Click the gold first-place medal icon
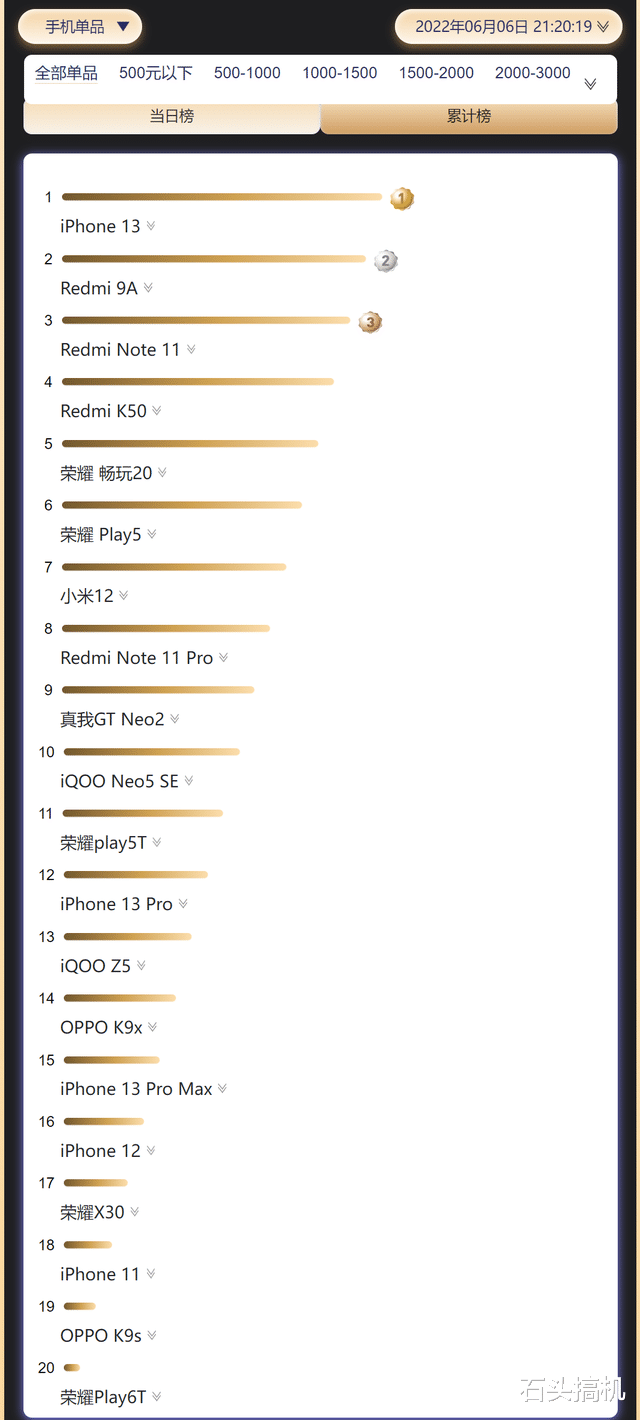 402,199
